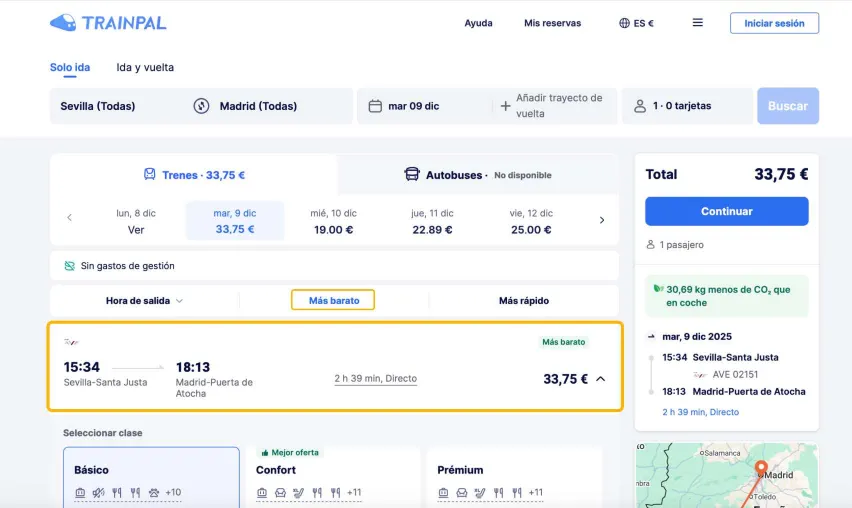Click the TrainPal logo
The image size is (852, 508).
point(108,22)
